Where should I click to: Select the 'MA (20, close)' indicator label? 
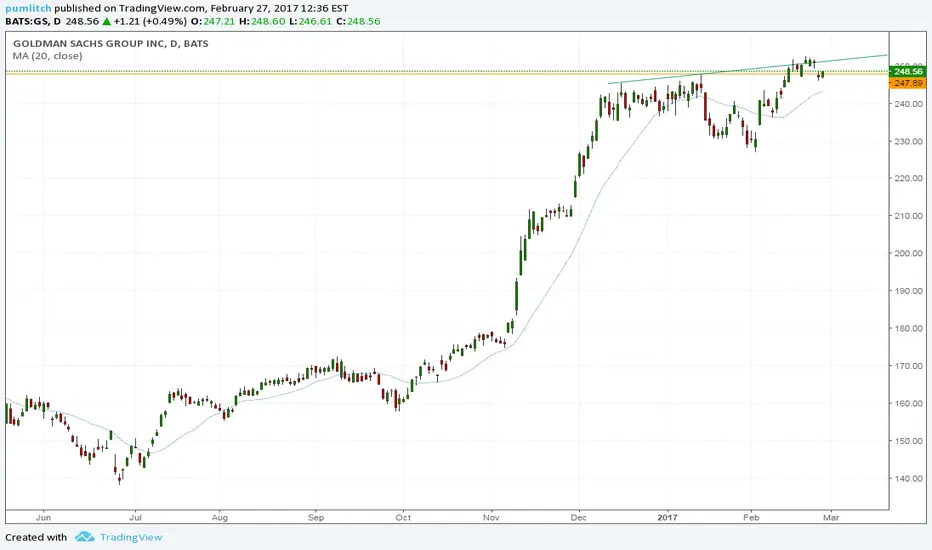point(48,56)
